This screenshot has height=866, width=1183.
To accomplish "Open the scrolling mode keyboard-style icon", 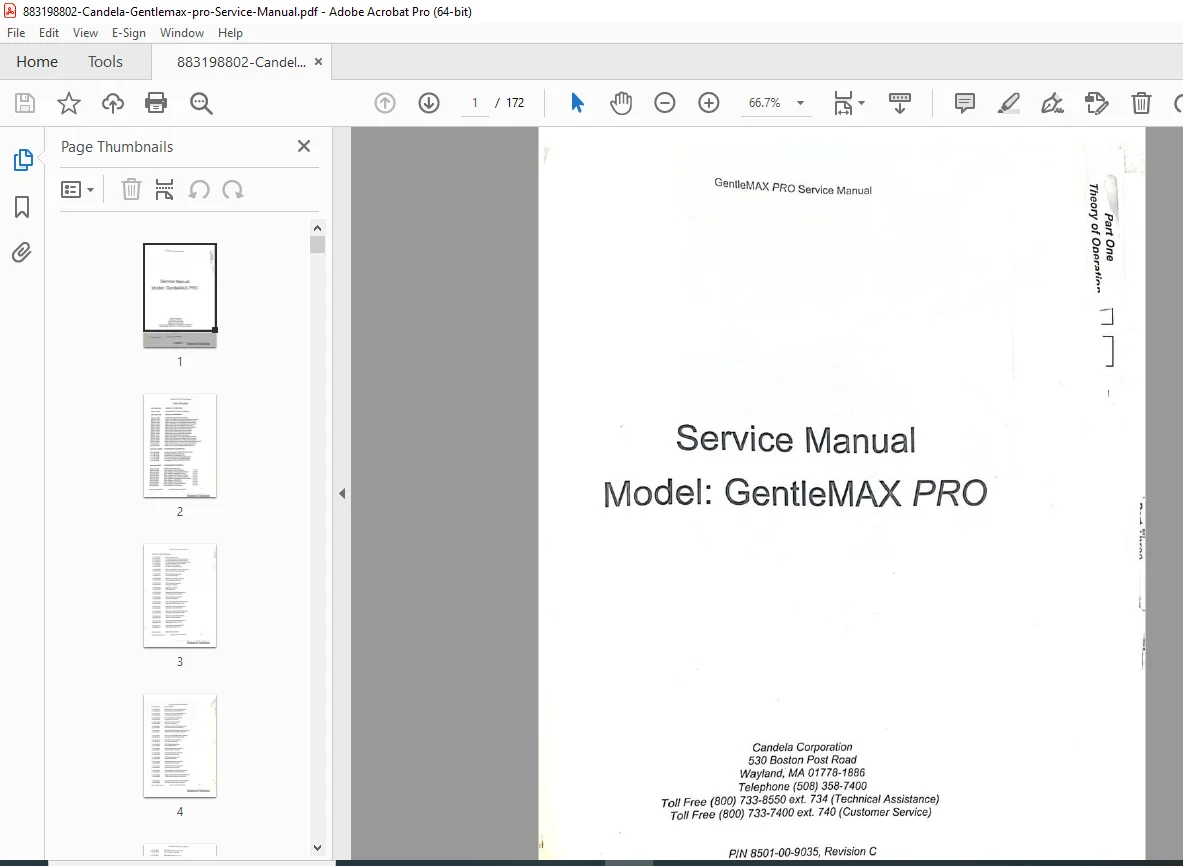I will coord(899,103).
